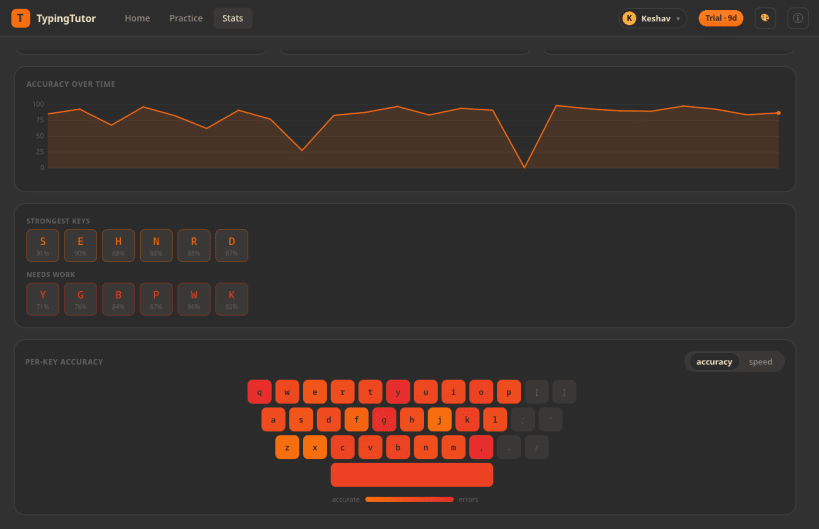Click the m key on heatmap keyboard

click(x=453, y=448)
